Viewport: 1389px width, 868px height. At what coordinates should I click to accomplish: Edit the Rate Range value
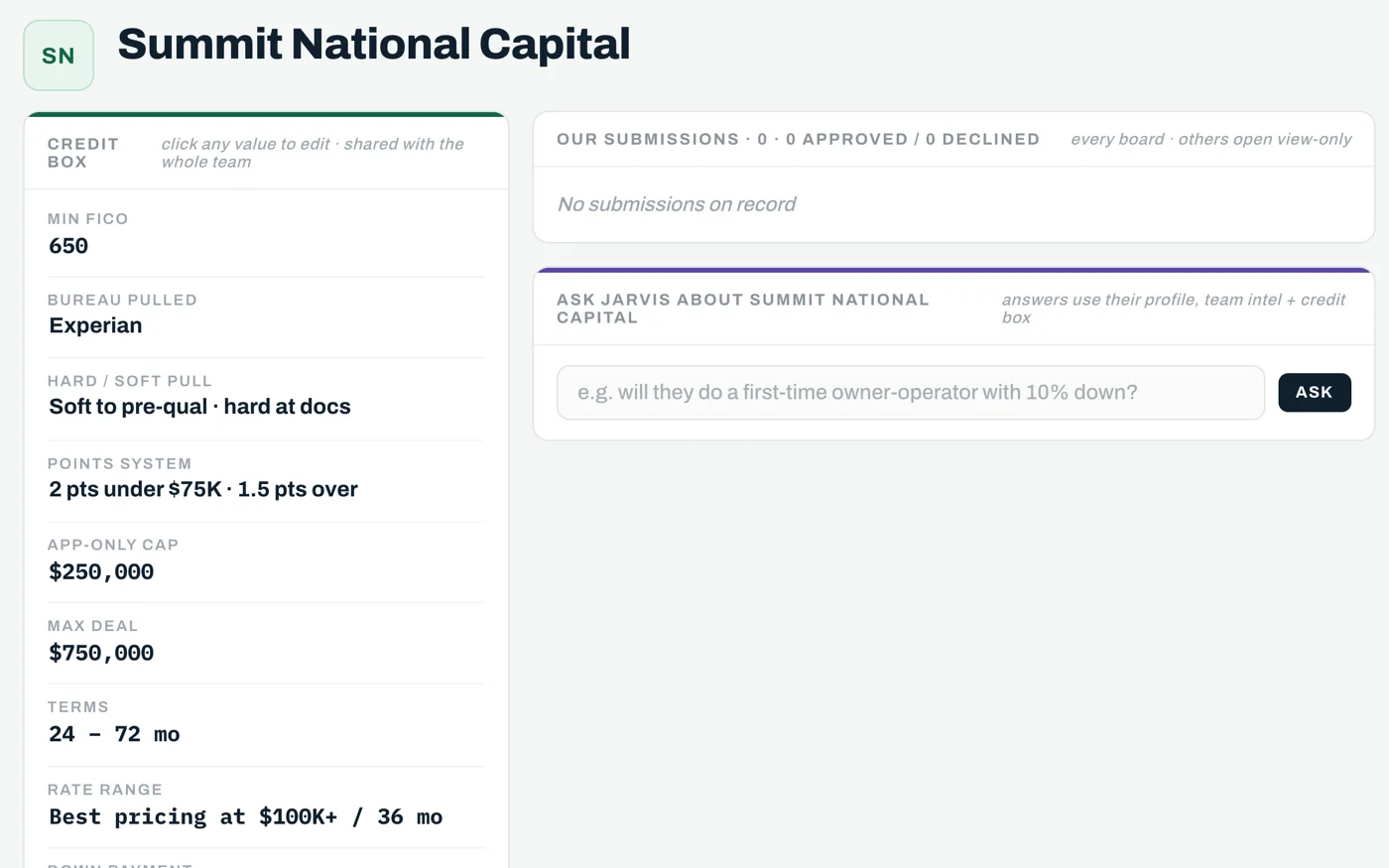246,816
